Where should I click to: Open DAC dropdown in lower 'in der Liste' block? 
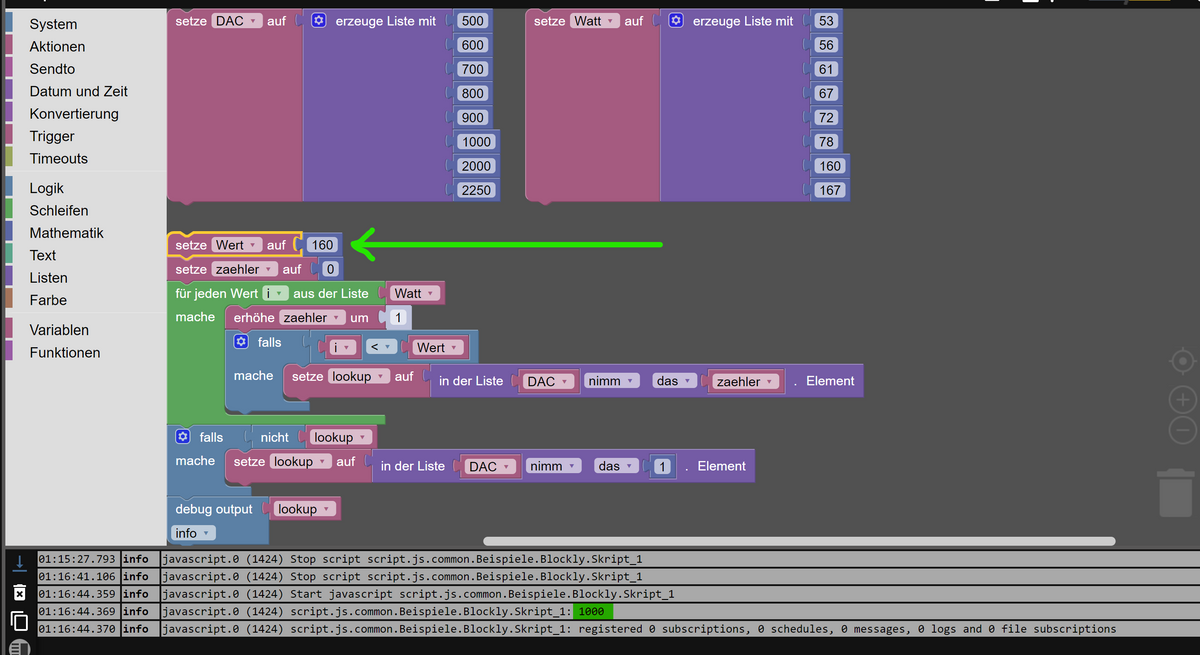[490, 466]
